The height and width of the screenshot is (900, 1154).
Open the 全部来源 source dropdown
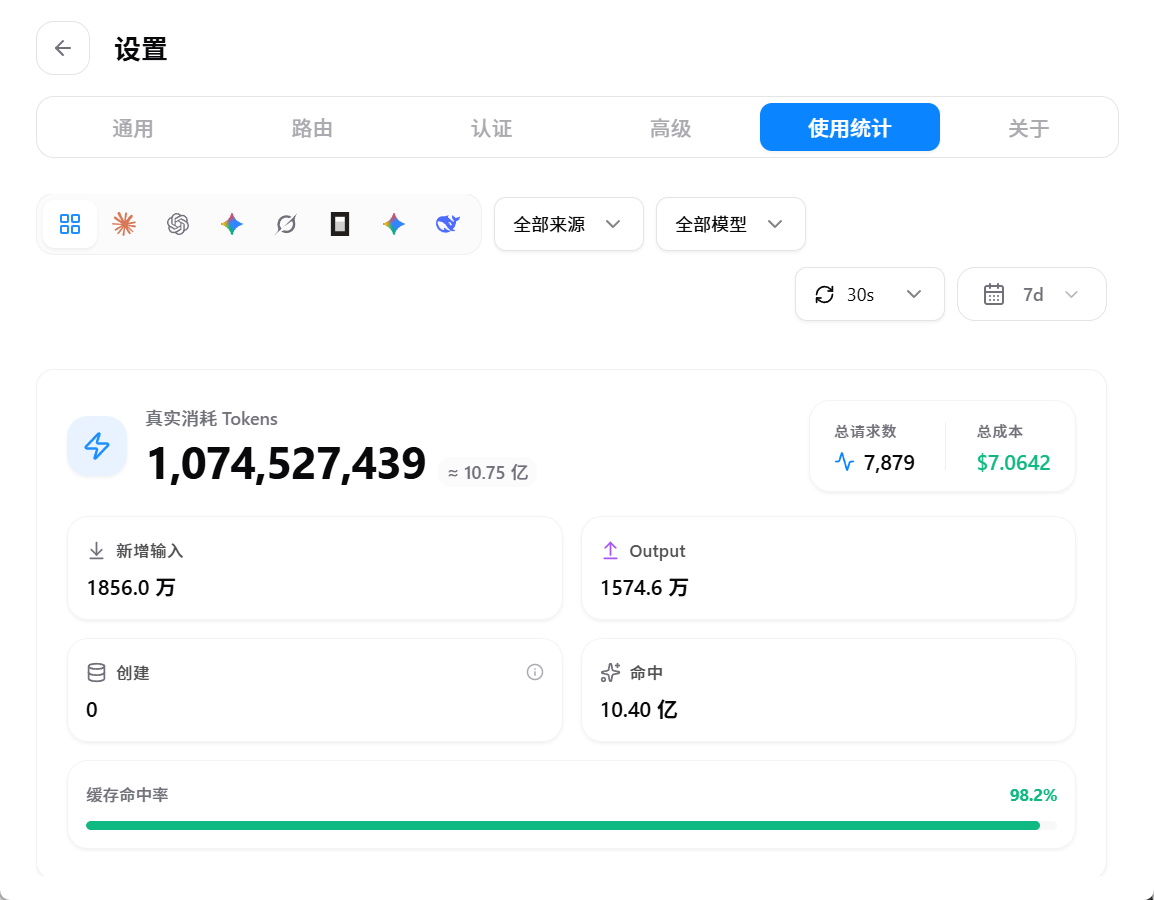569,224
